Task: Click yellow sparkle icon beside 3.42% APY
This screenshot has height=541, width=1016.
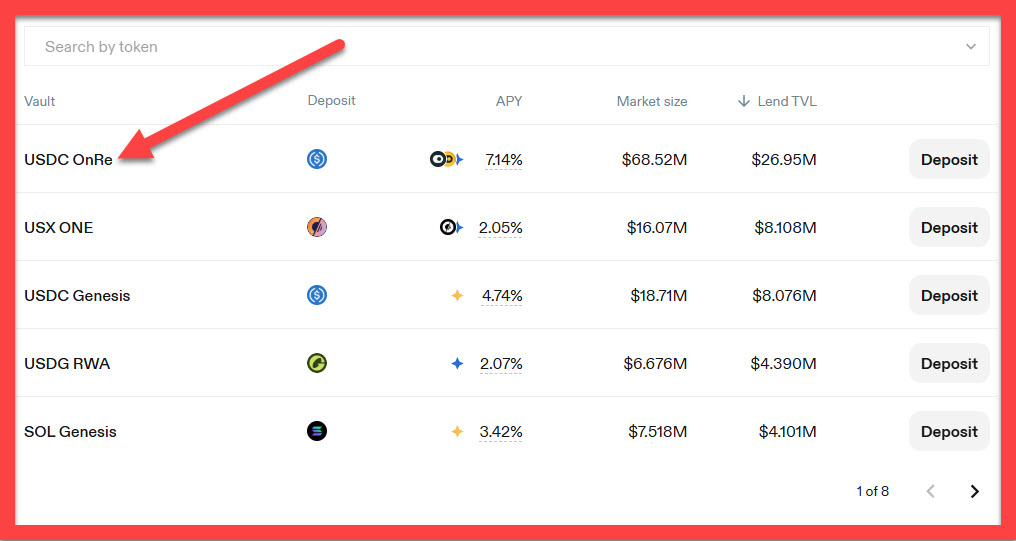Action: [457, 432]
